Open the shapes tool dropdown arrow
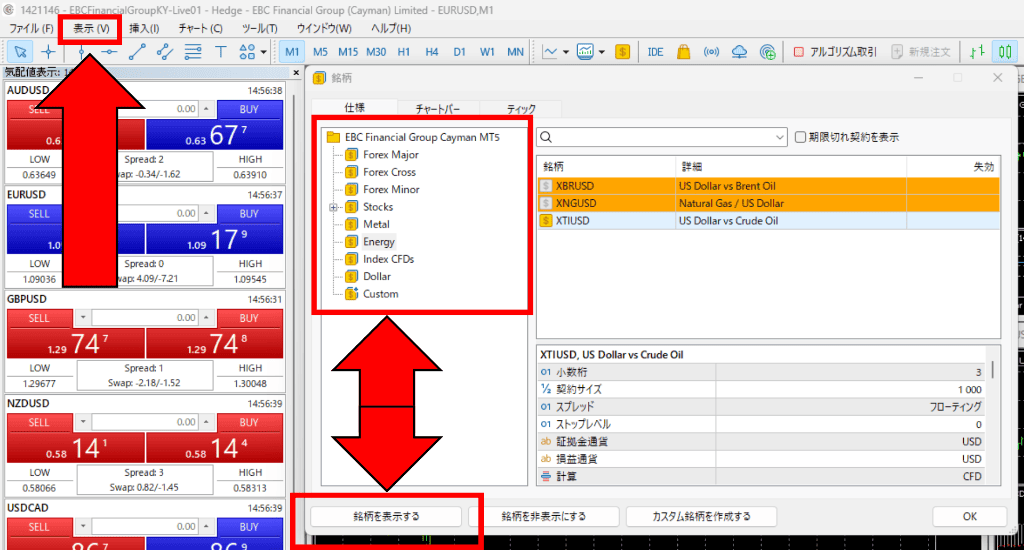The height and width of the screenshot is (553, 1024). (264, 52)
